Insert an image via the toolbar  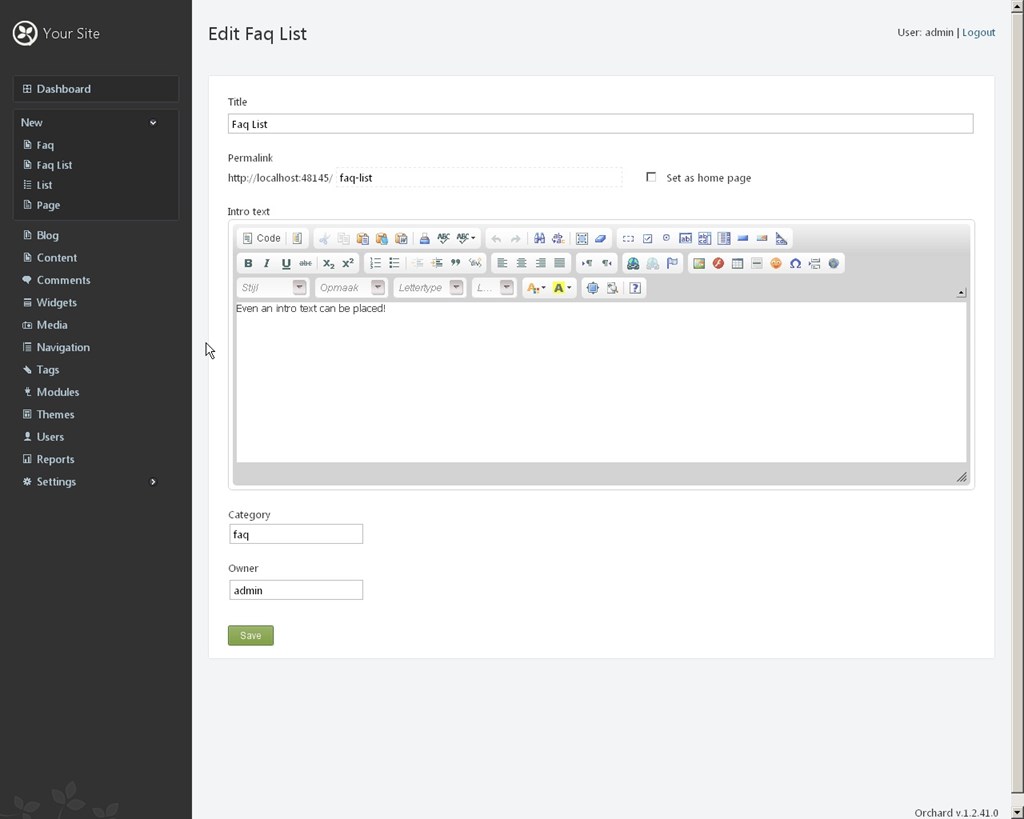(699, 263)
